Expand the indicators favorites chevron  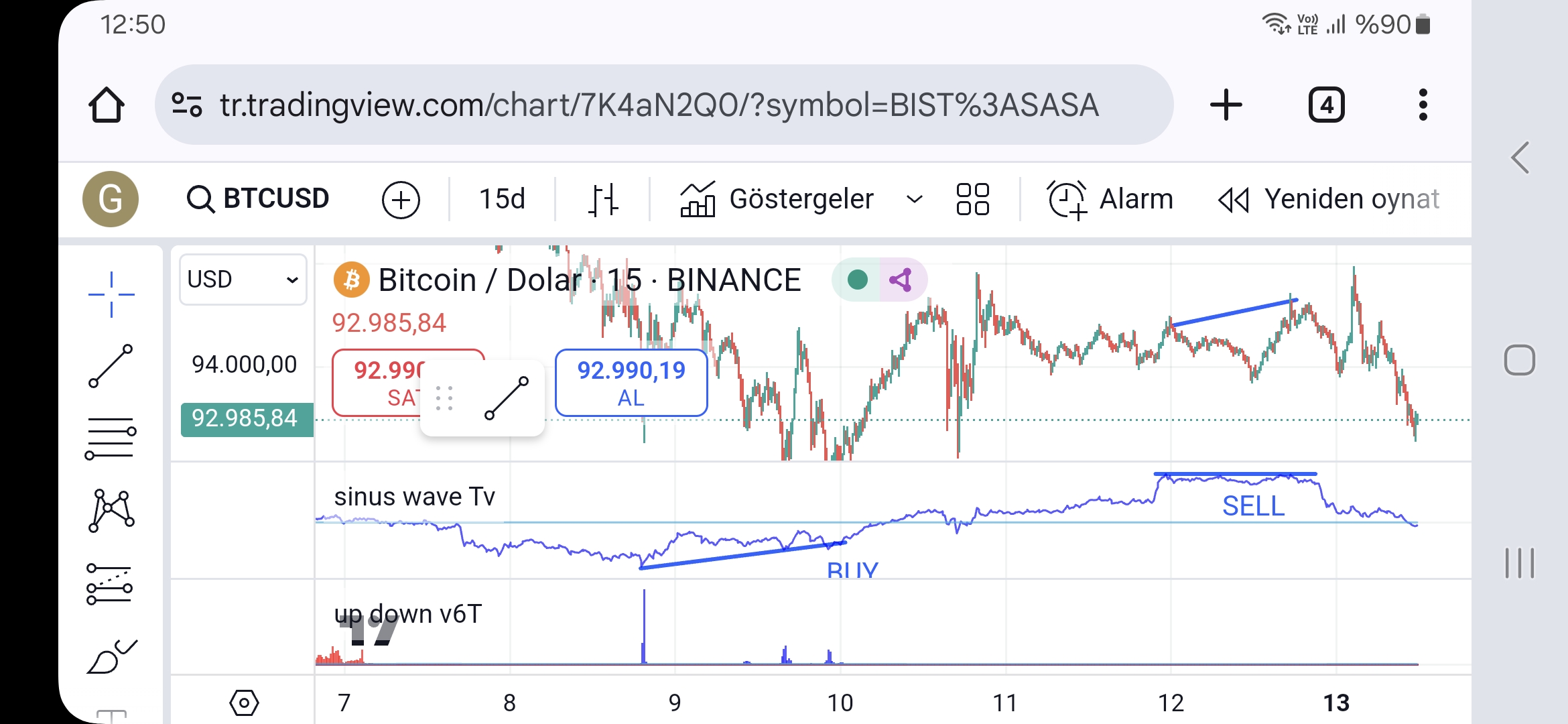tap(914, 199)
